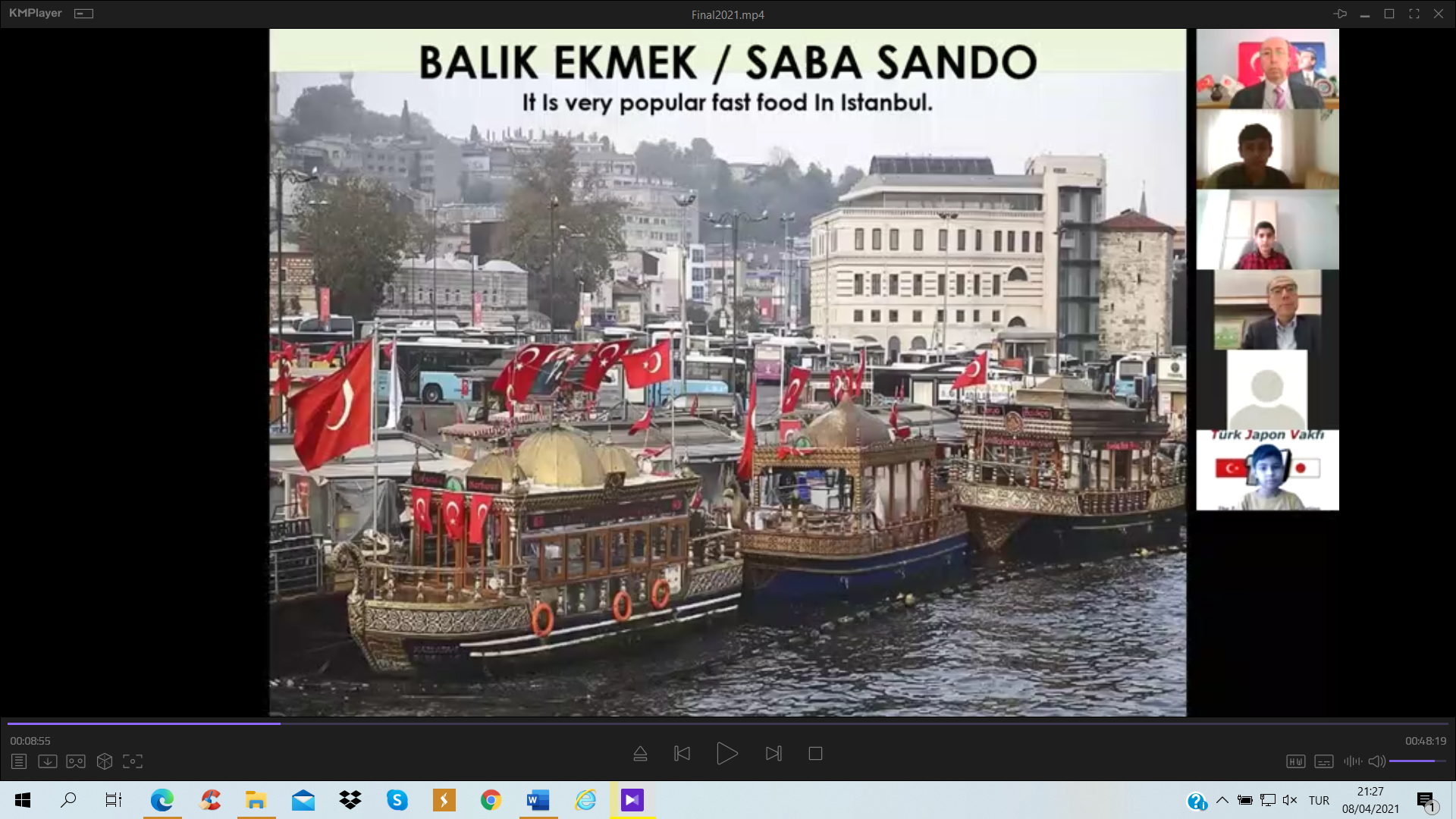1456x819 pixels.
Task: Expand hidden system tray icons
Action: [1222, 800]
